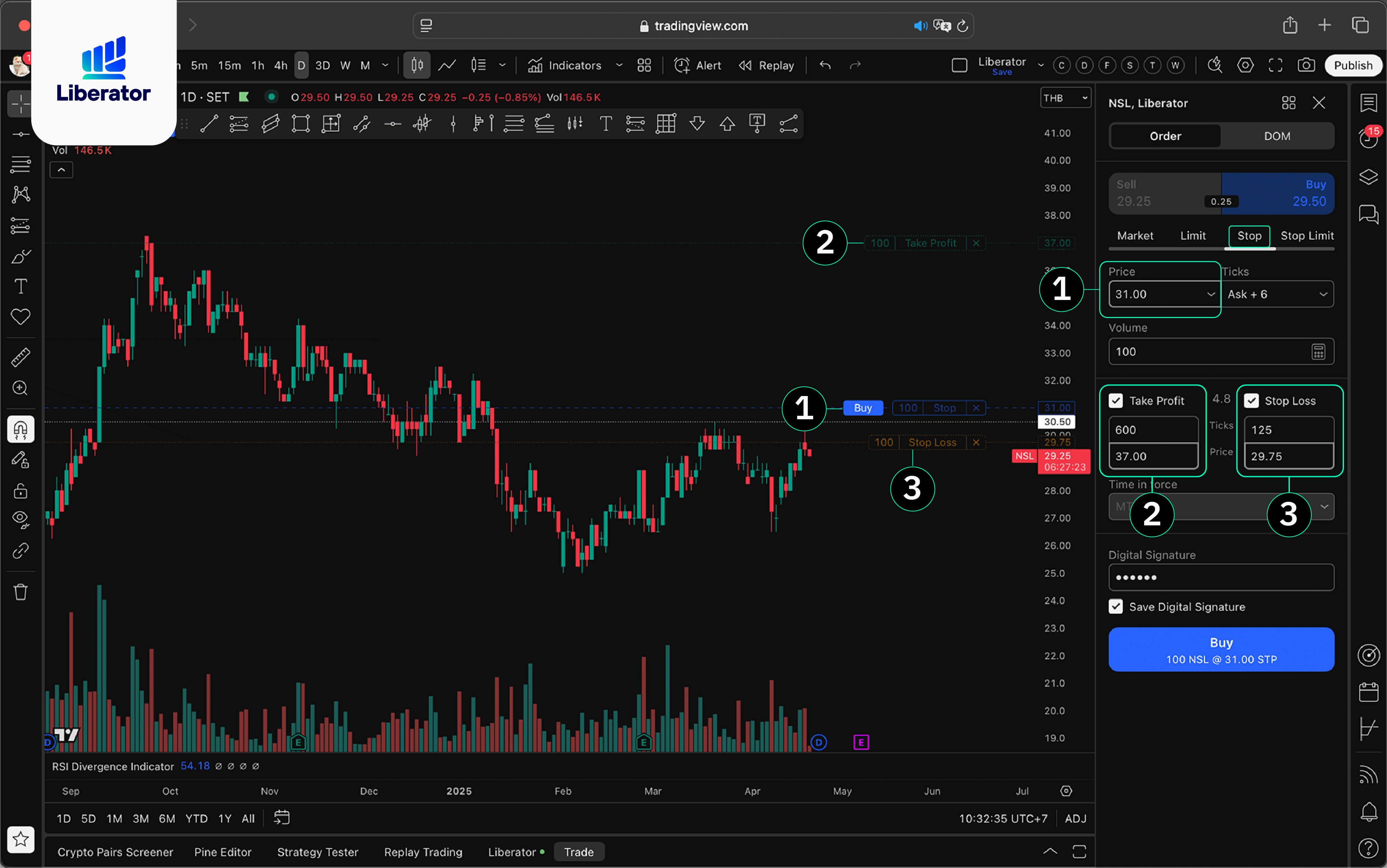This screenshot has height=868, width=1387.
Task: Lock all drawing tools
Action: point(21,491)
